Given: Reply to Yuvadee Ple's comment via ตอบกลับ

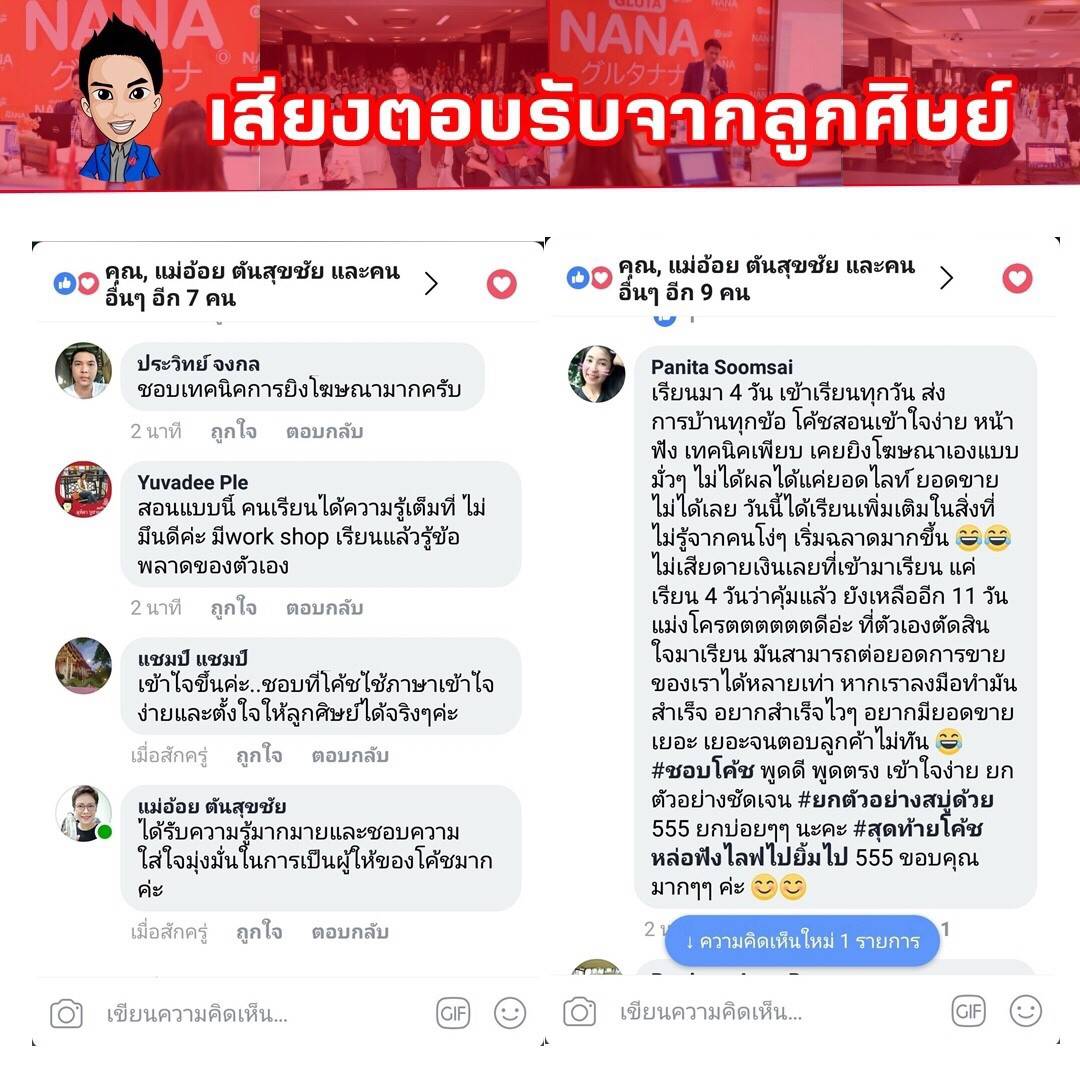Looking at the screenshot, I should click(324, 608).
